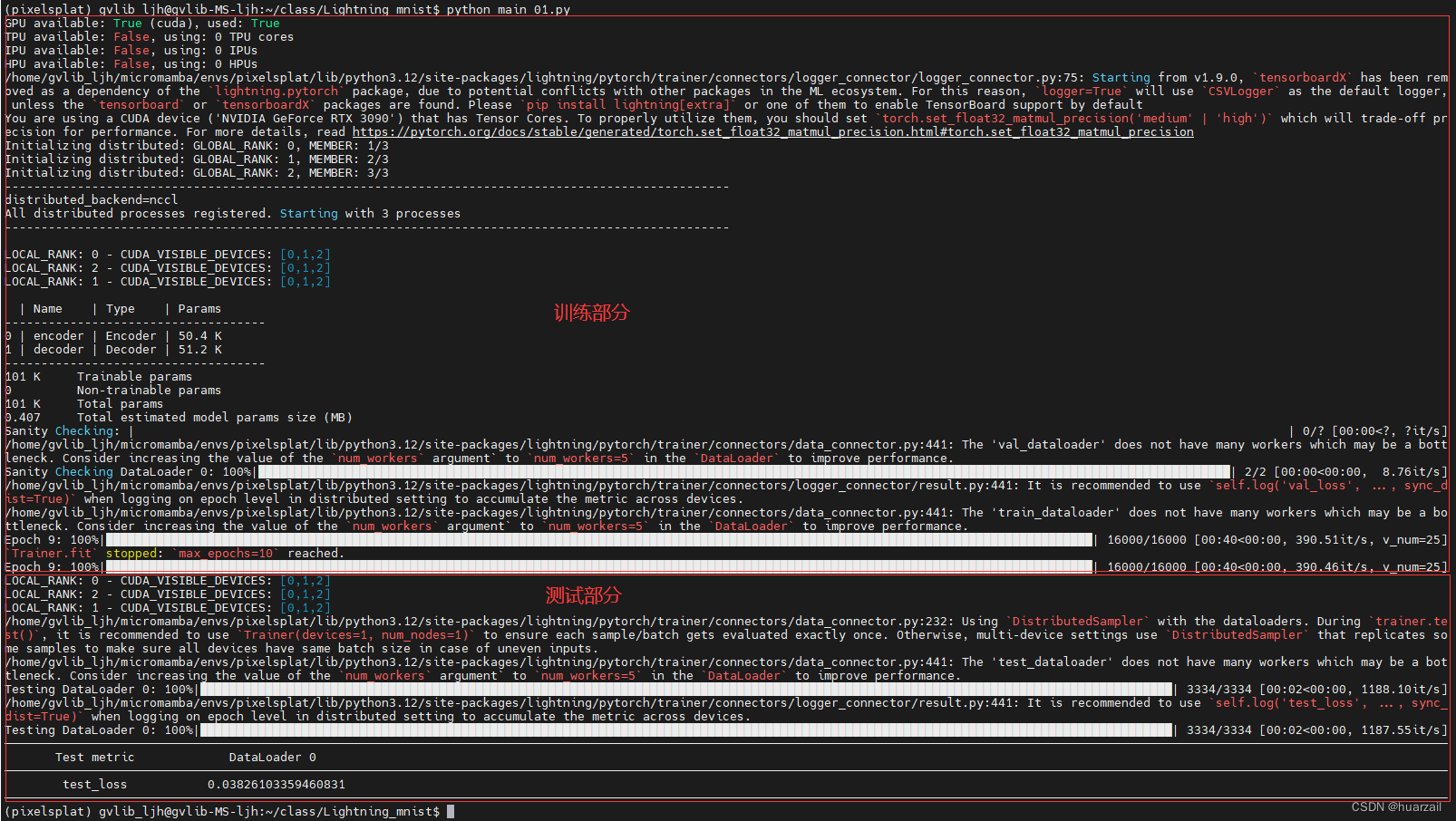Click the Test metric table header
Image resolution: width=1456 pixels, height=821 pixels.
[94, 757]
